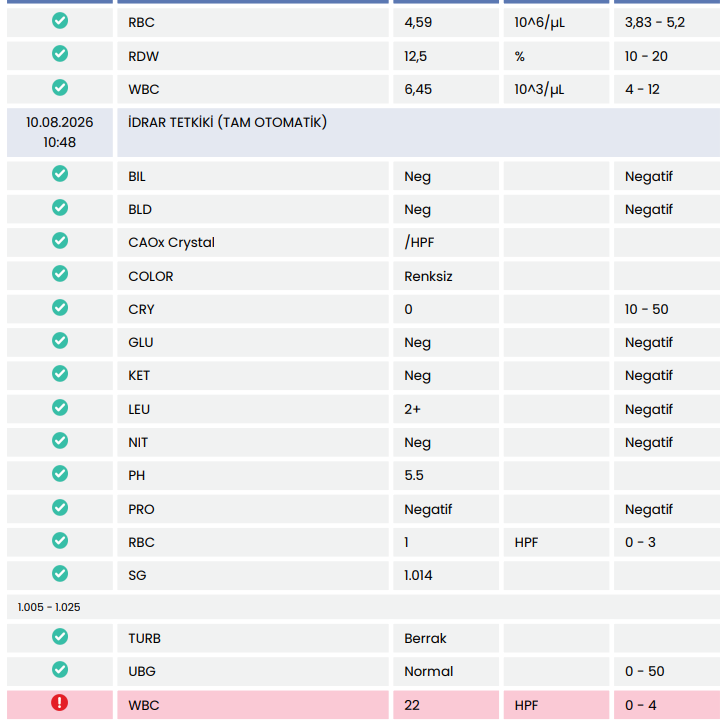Select the green check beside NIT

tap(60, 441)
